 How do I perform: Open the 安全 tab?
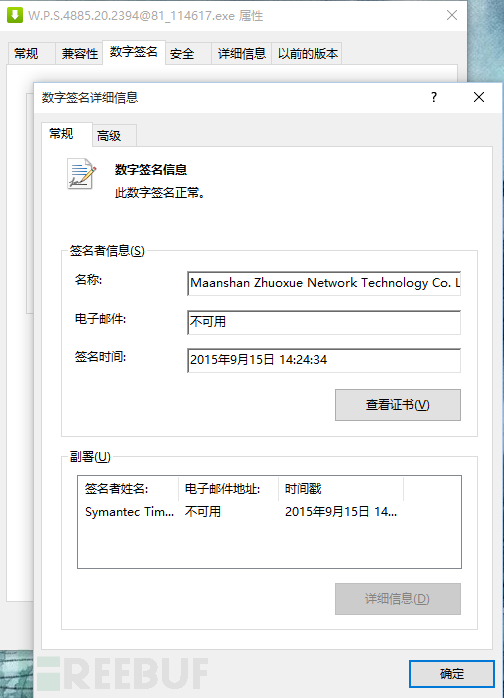click(x=182, y=54)
